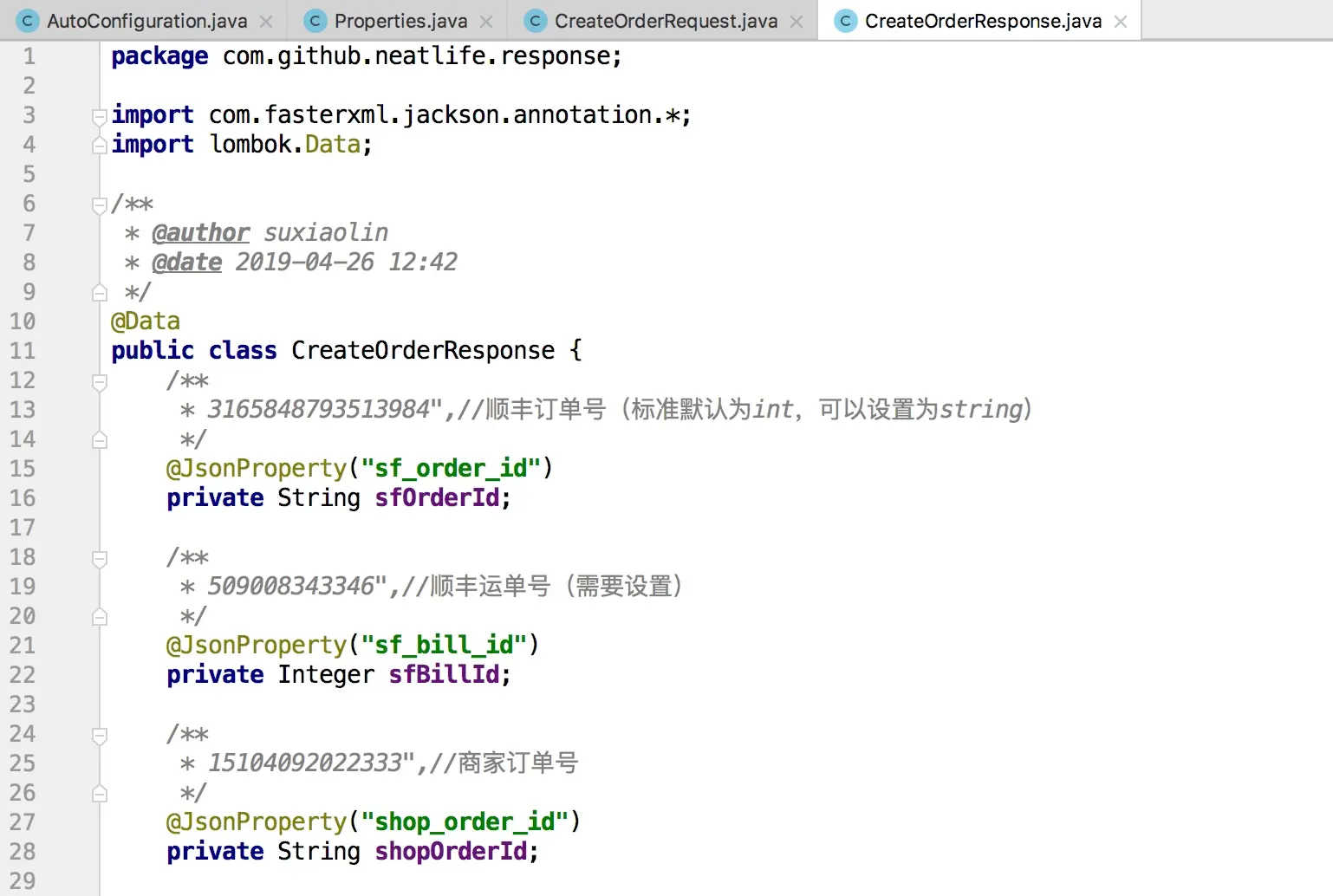Click the comment text 509008343346
This screenshot has height=896, width=1333.
coord(291,587)
